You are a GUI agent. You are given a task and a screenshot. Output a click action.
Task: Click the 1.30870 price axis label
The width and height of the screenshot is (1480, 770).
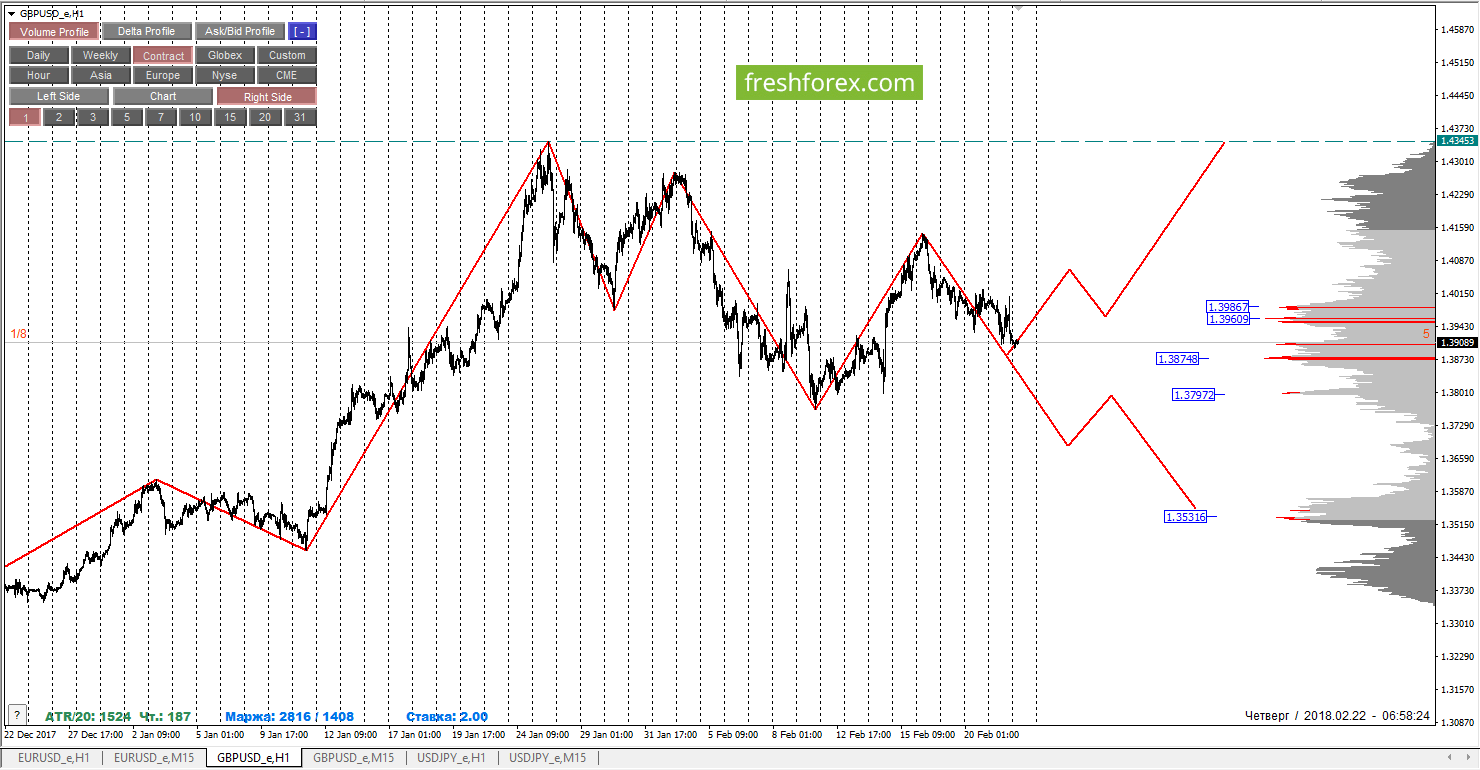1459,723
